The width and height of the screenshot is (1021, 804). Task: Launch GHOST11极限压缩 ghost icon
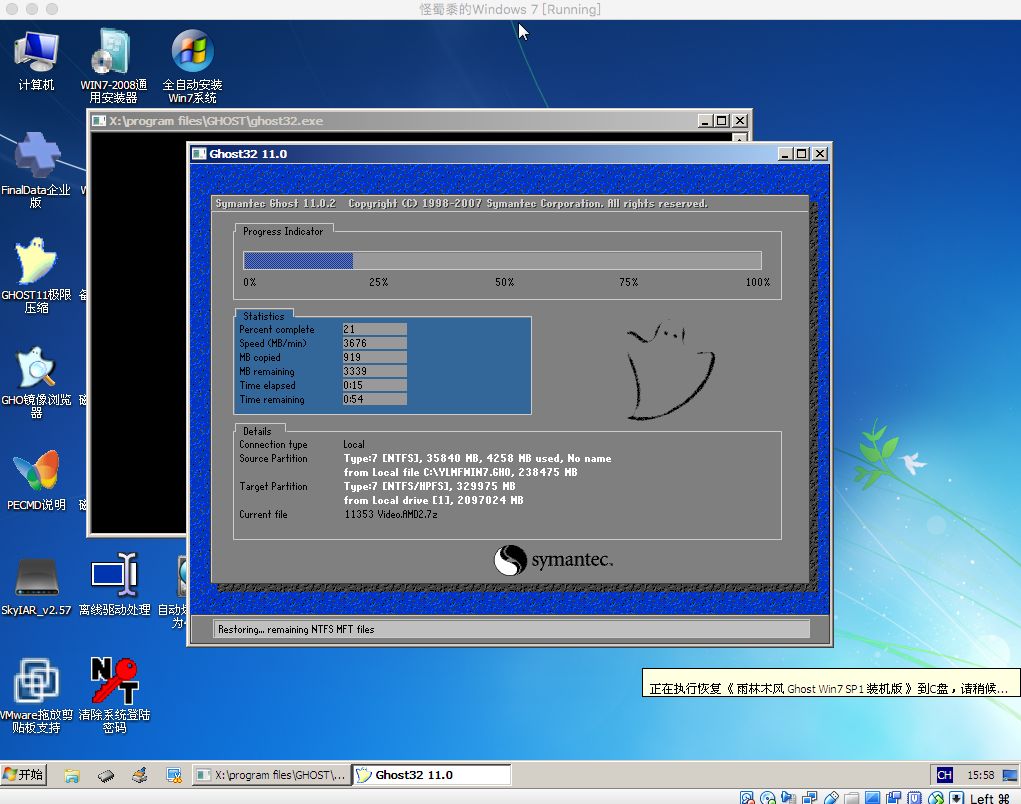36,275
